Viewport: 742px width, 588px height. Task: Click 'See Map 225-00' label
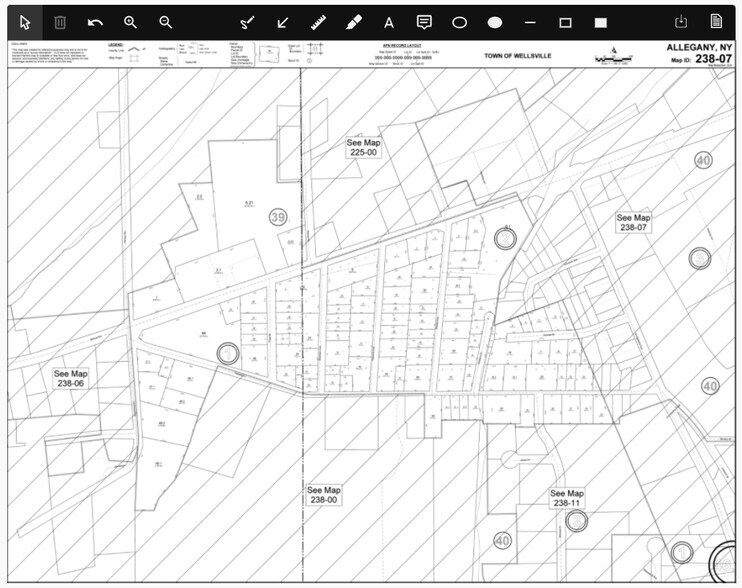pos(363,148)
